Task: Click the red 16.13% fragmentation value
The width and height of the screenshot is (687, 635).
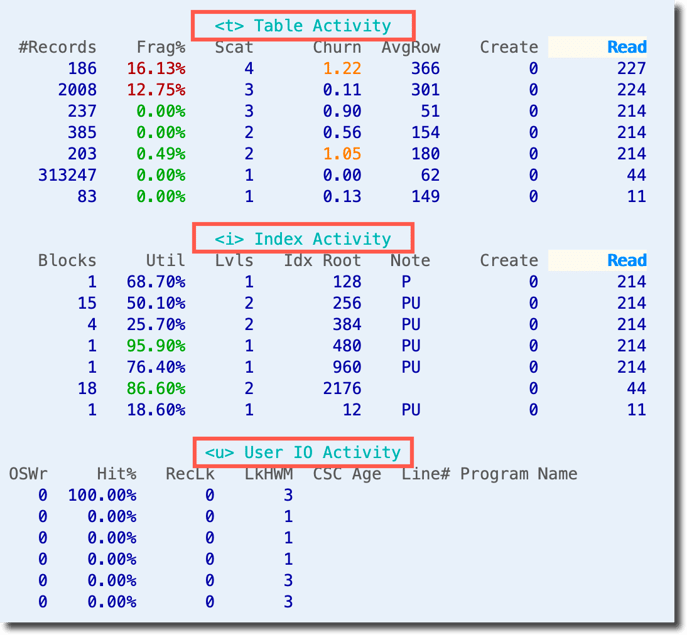Action: point(155,69)
